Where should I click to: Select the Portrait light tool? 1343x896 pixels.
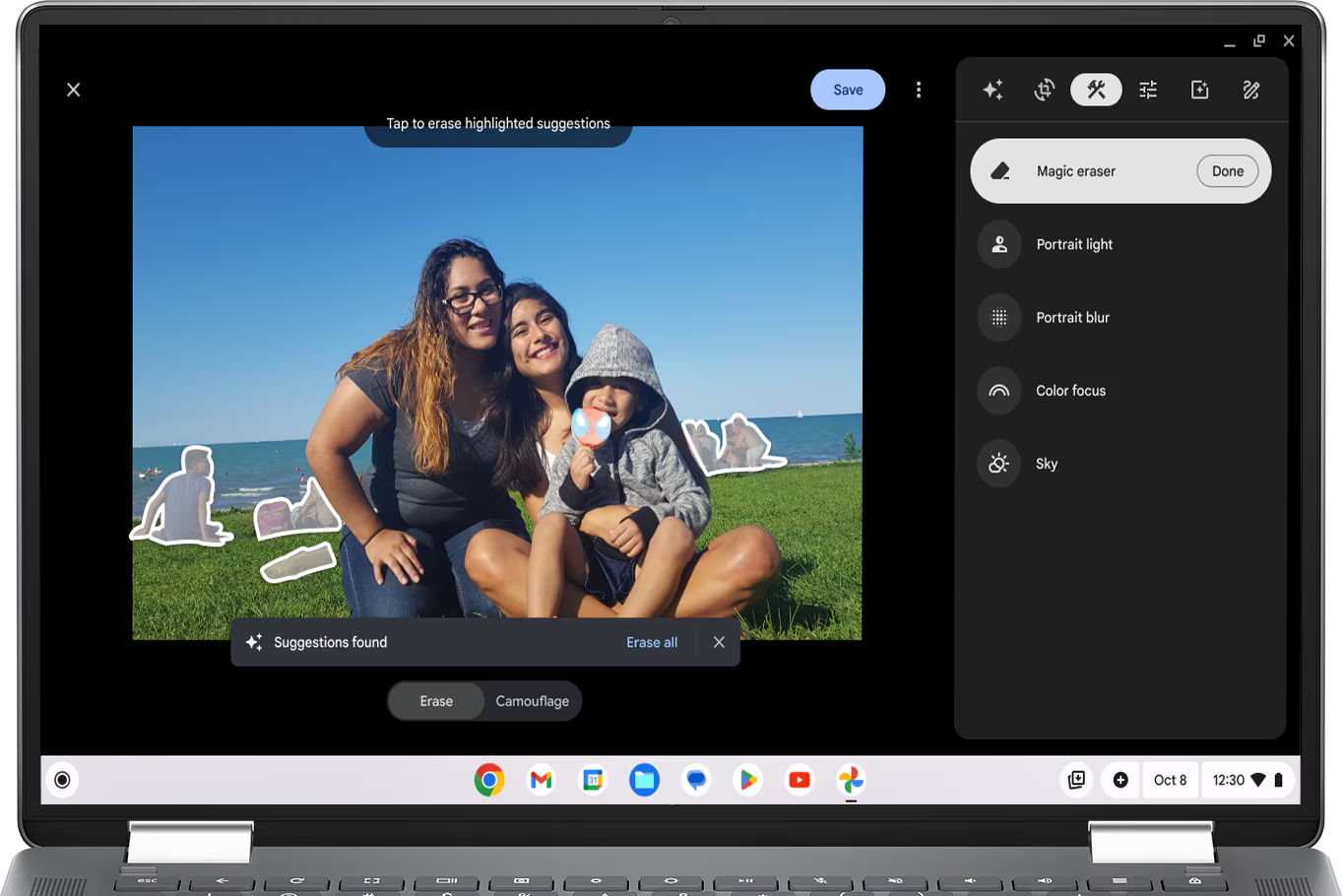(x=1073, y=244)
